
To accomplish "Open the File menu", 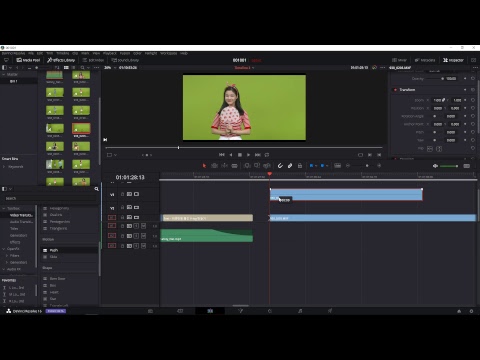I will click(31, 53).
